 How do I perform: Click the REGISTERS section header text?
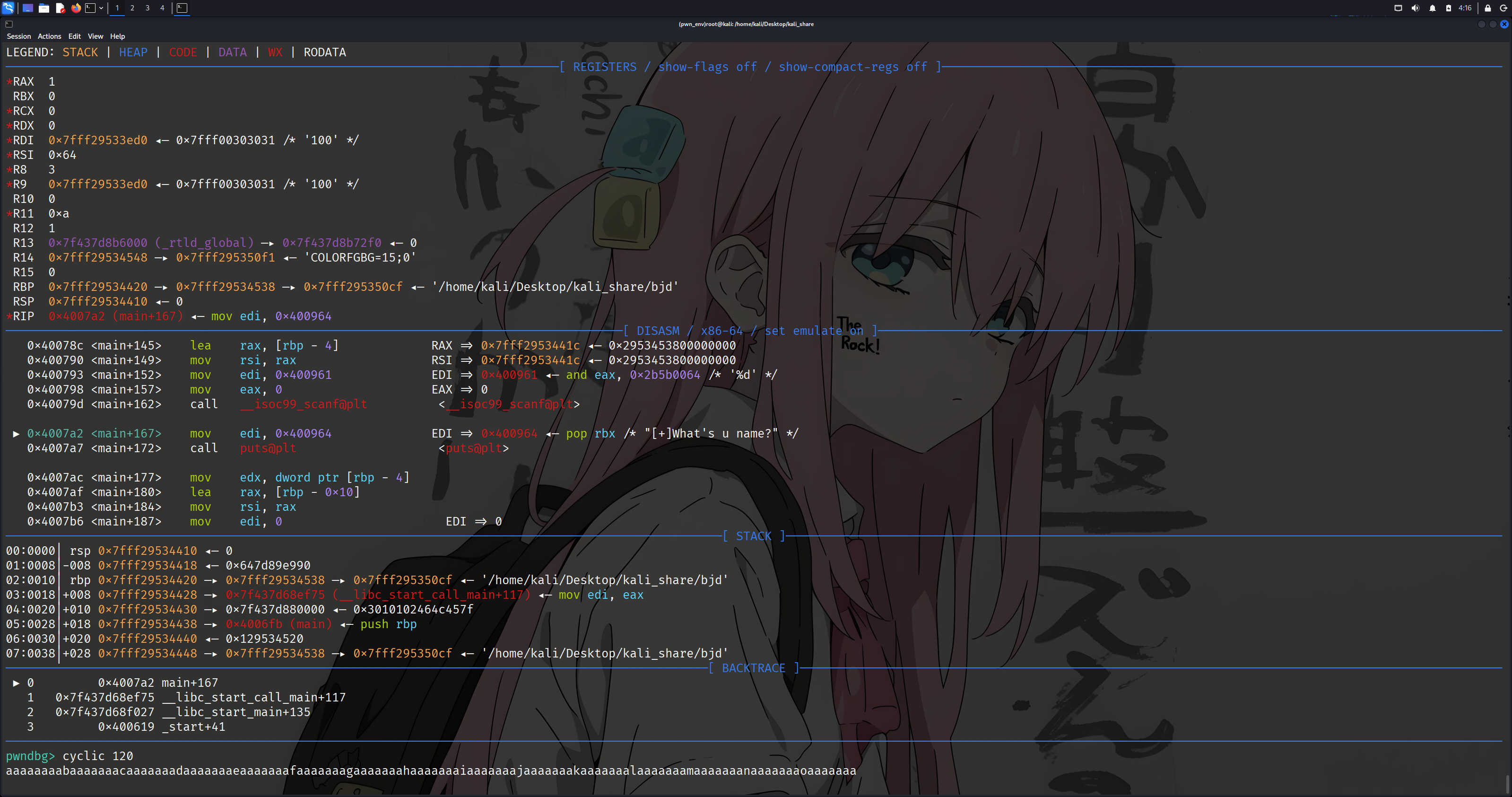(x=750, y=67)
